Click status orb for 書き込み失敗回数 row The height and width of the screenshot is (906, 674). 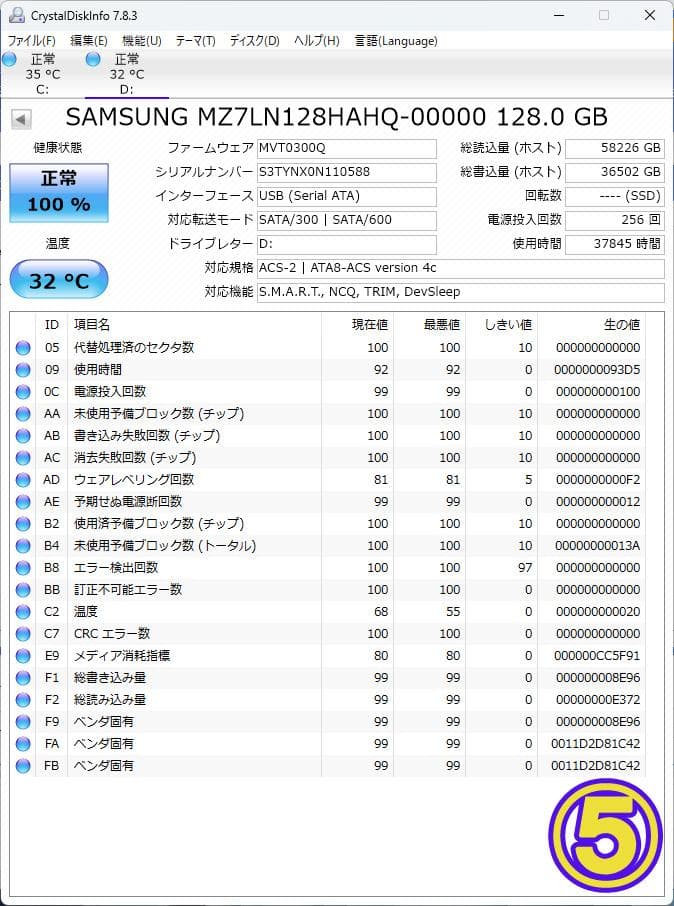pos(23,436)
